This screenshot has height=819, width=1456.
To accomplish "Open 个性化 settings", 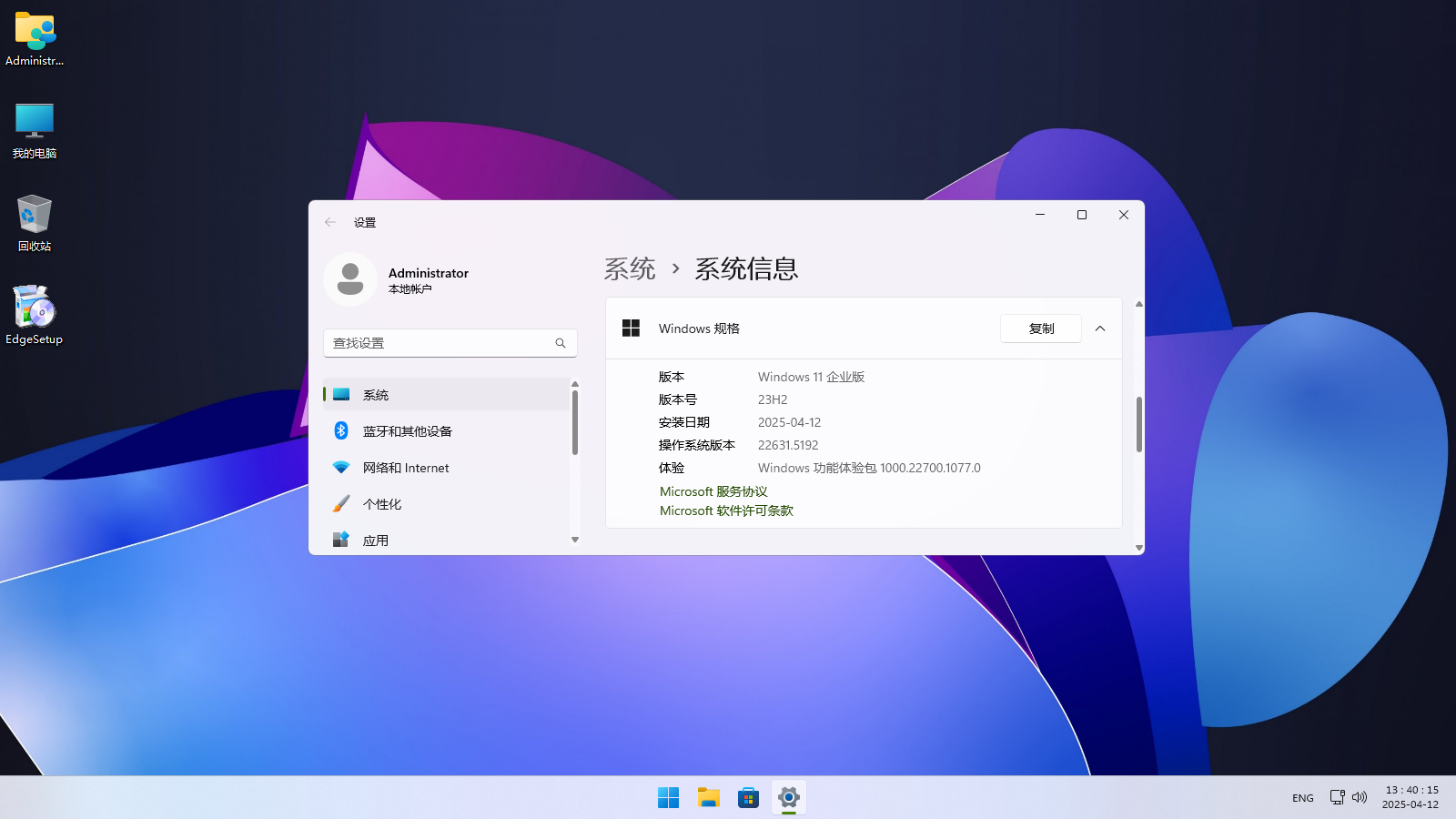I will [x=446, y=504].
